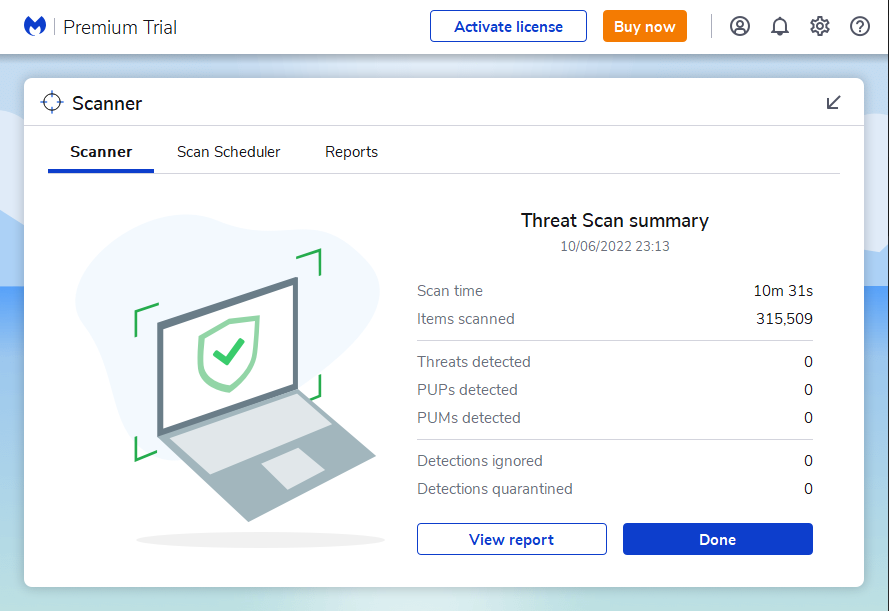889x611 pixels.
Task: Switch to the Scanner tab
Action: click(101, 152)
